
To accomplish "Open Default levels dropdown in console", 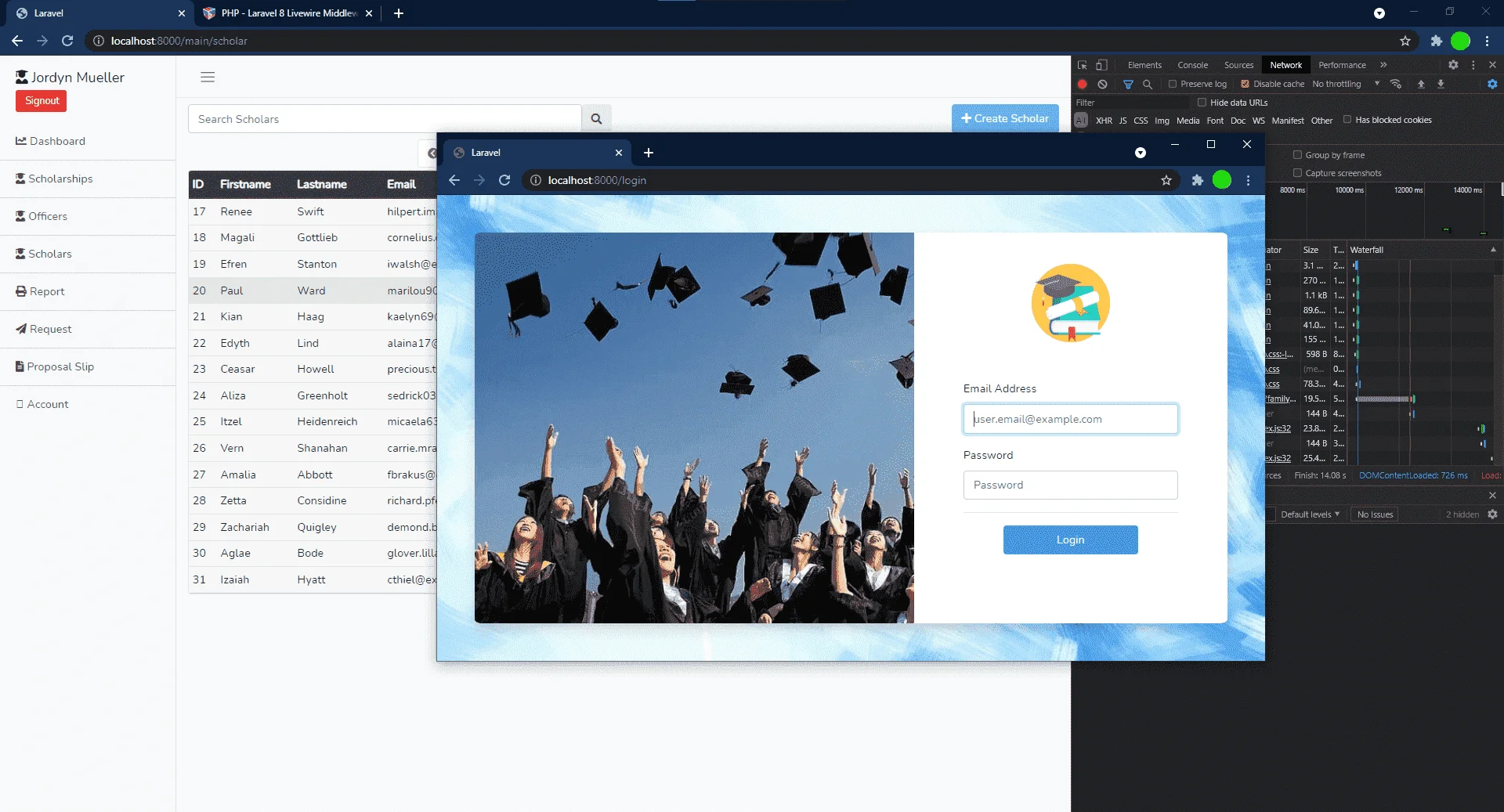I will (x=1310, y=514).
